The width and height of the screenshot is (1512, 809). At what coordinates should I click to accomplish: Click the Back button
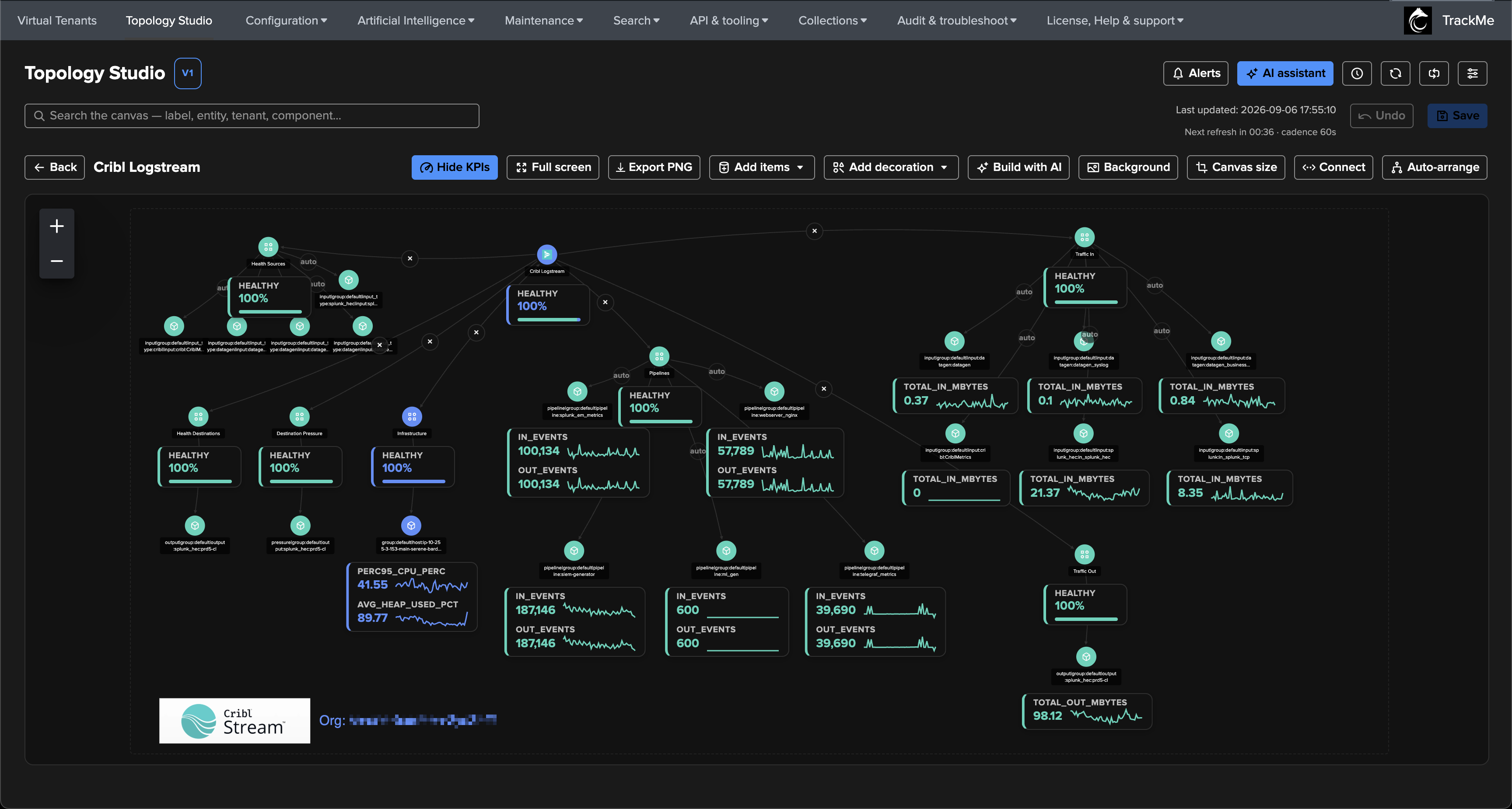pyautogui.click(x=55, y=167)
